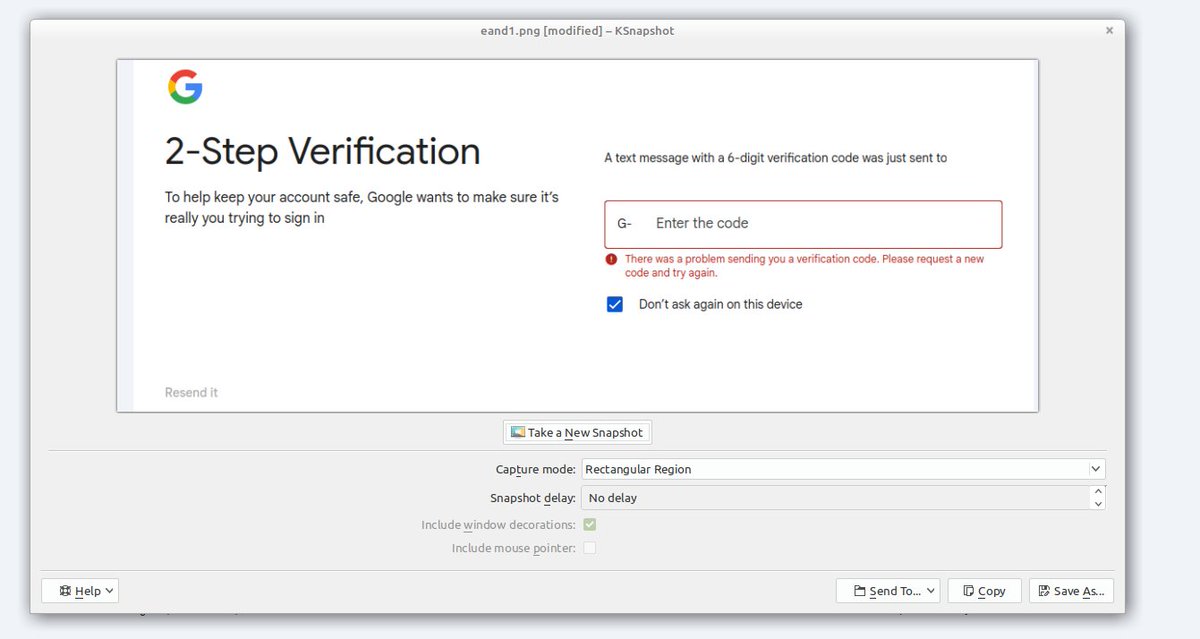This screenshot has width=1200, height=639.
Task: Click the error message about verification code
Action: (804, 266)
